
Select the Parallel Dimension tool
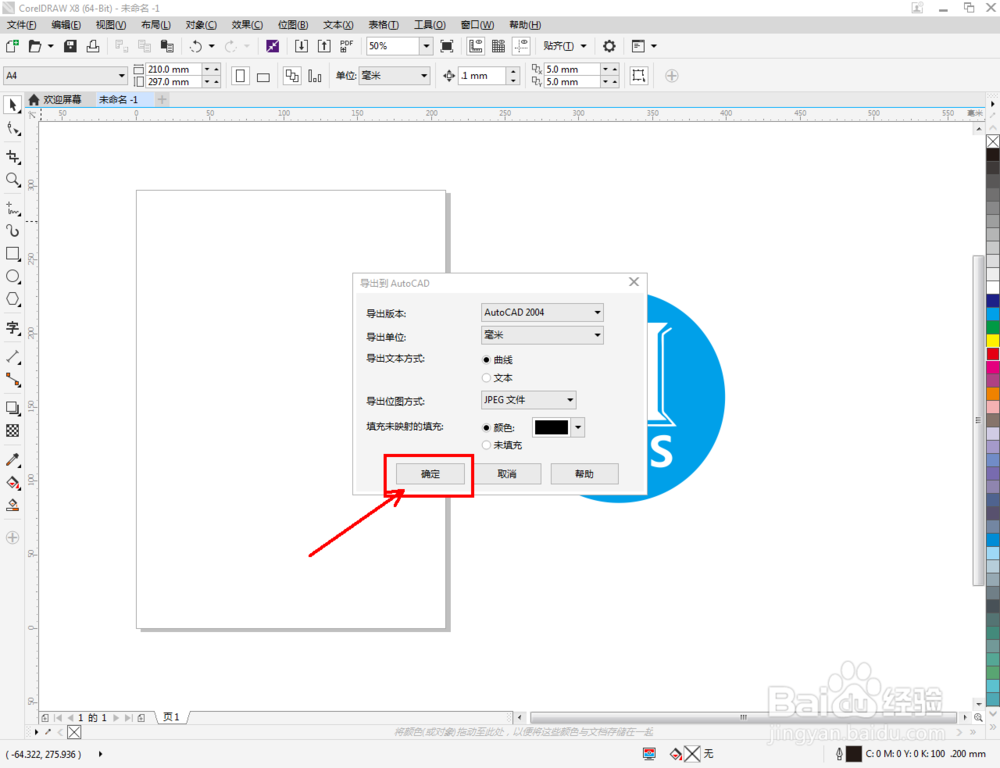(13, 357)
